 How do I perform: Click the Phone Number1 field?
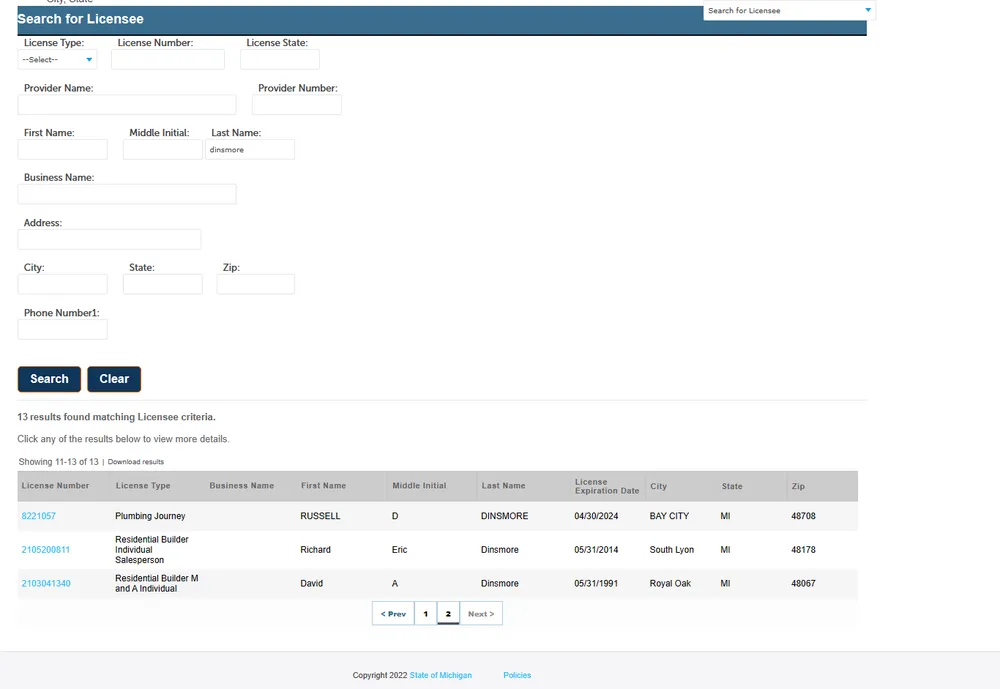tap(62, 329)
